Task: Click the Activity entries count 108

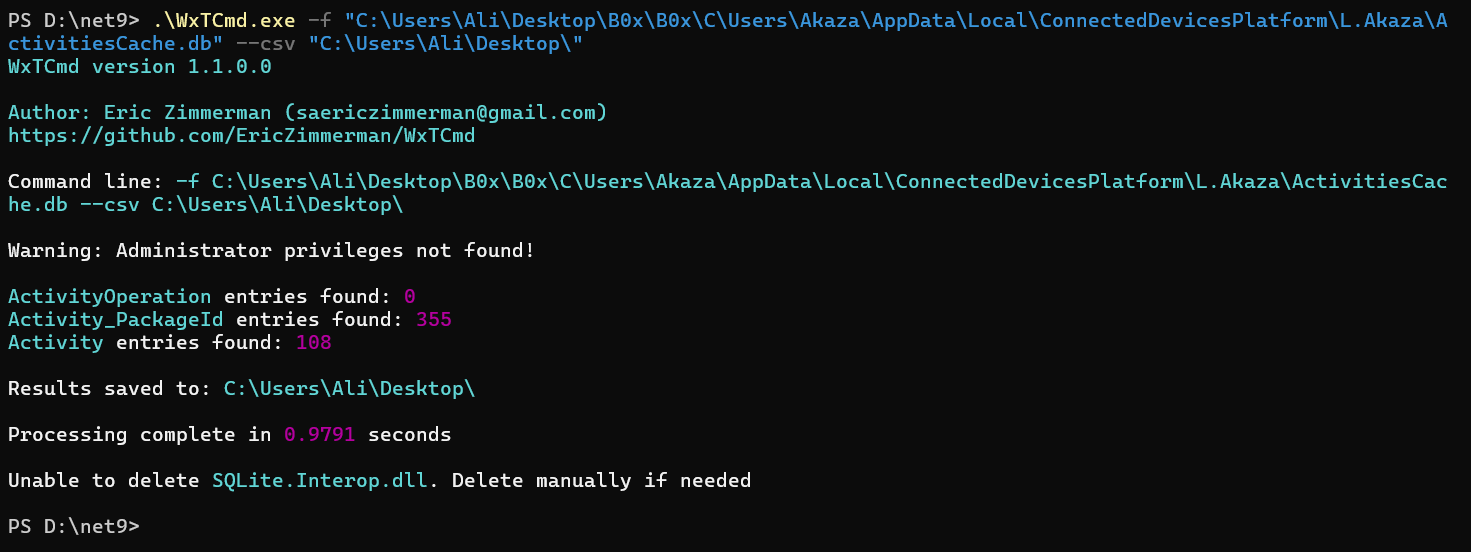Action: (x=313, y=342)
